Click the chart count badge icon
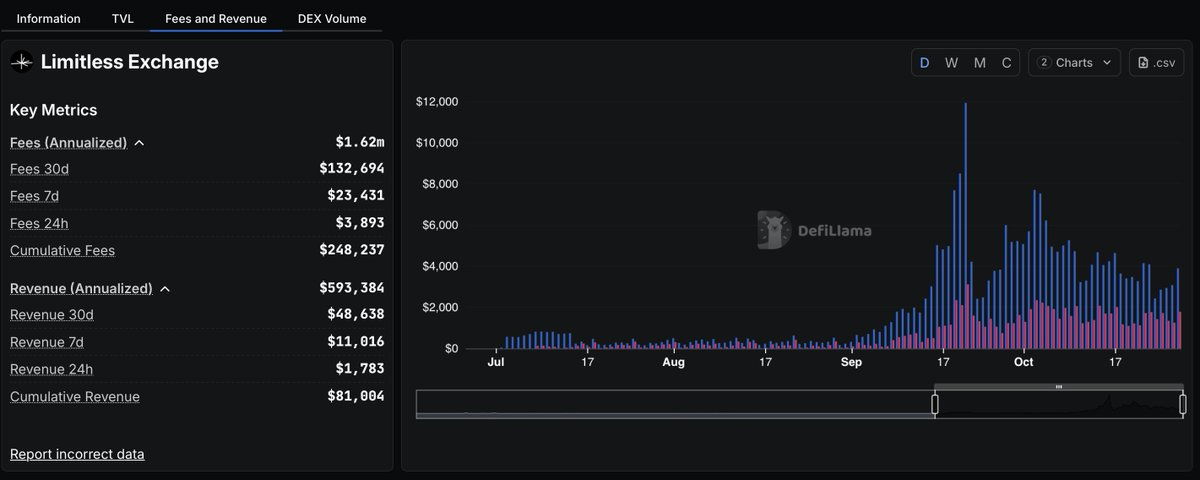 pos(1044,63)
